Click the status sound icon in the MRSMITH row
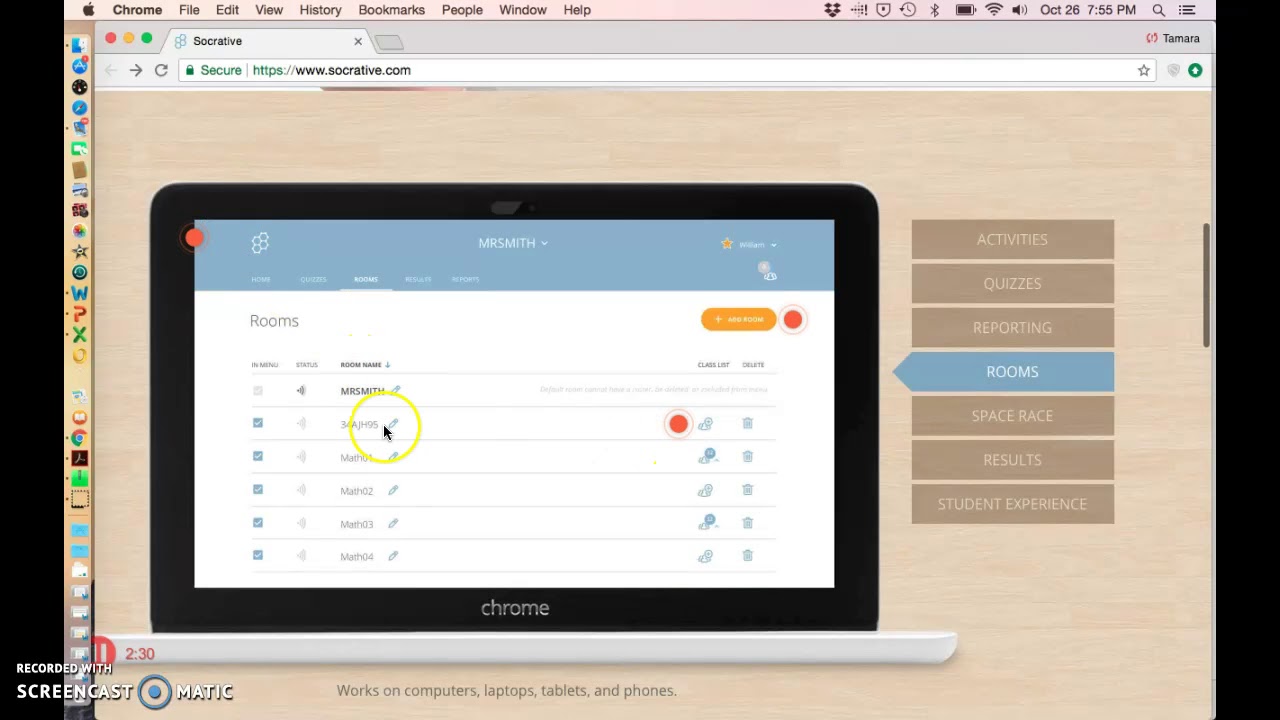Screen dimensions: 1280x720 click(x=301, y=391)
